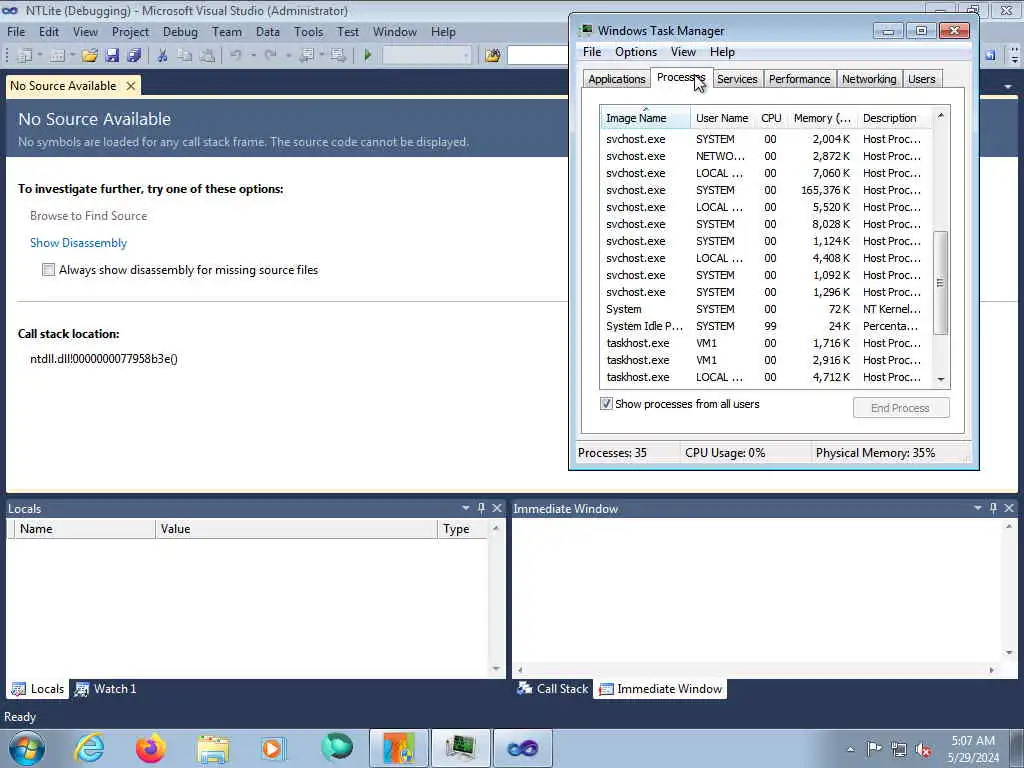The height and width of the screenshot is (768, 1024).
Task: Click the Immediate Window horizontal scrollbar right arrow
Action: coord(992,669)
